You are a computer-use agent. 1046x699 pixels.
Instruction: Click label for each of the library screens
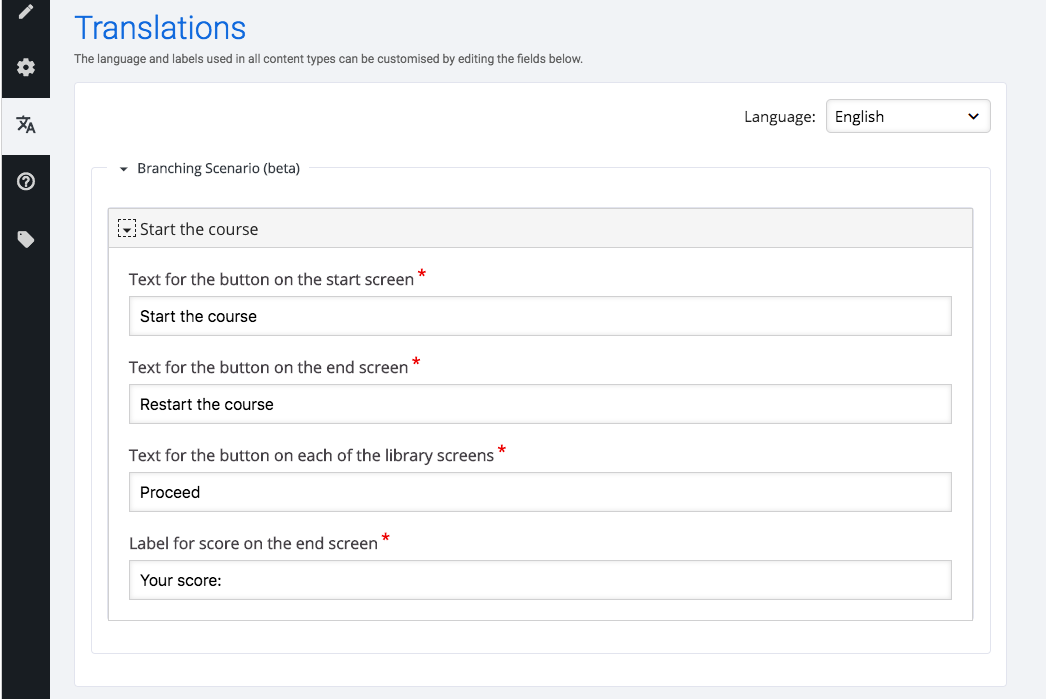pyautogui.click(x=312, y=456)
